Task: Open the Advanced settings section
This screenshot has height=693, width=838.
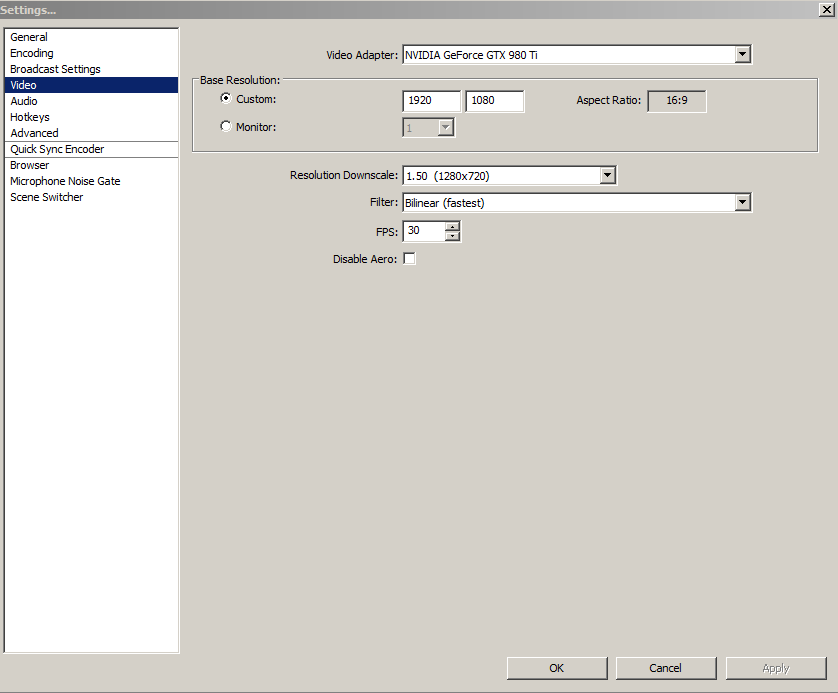Action: point(91,133)
